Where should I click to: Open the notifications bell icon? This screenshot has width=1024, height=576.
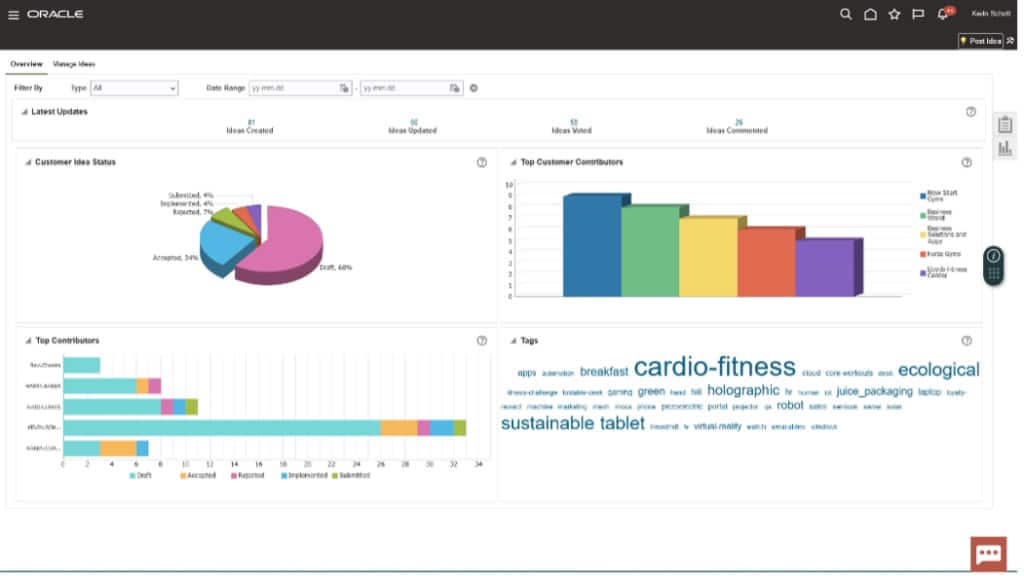click(x=941, y=14)
